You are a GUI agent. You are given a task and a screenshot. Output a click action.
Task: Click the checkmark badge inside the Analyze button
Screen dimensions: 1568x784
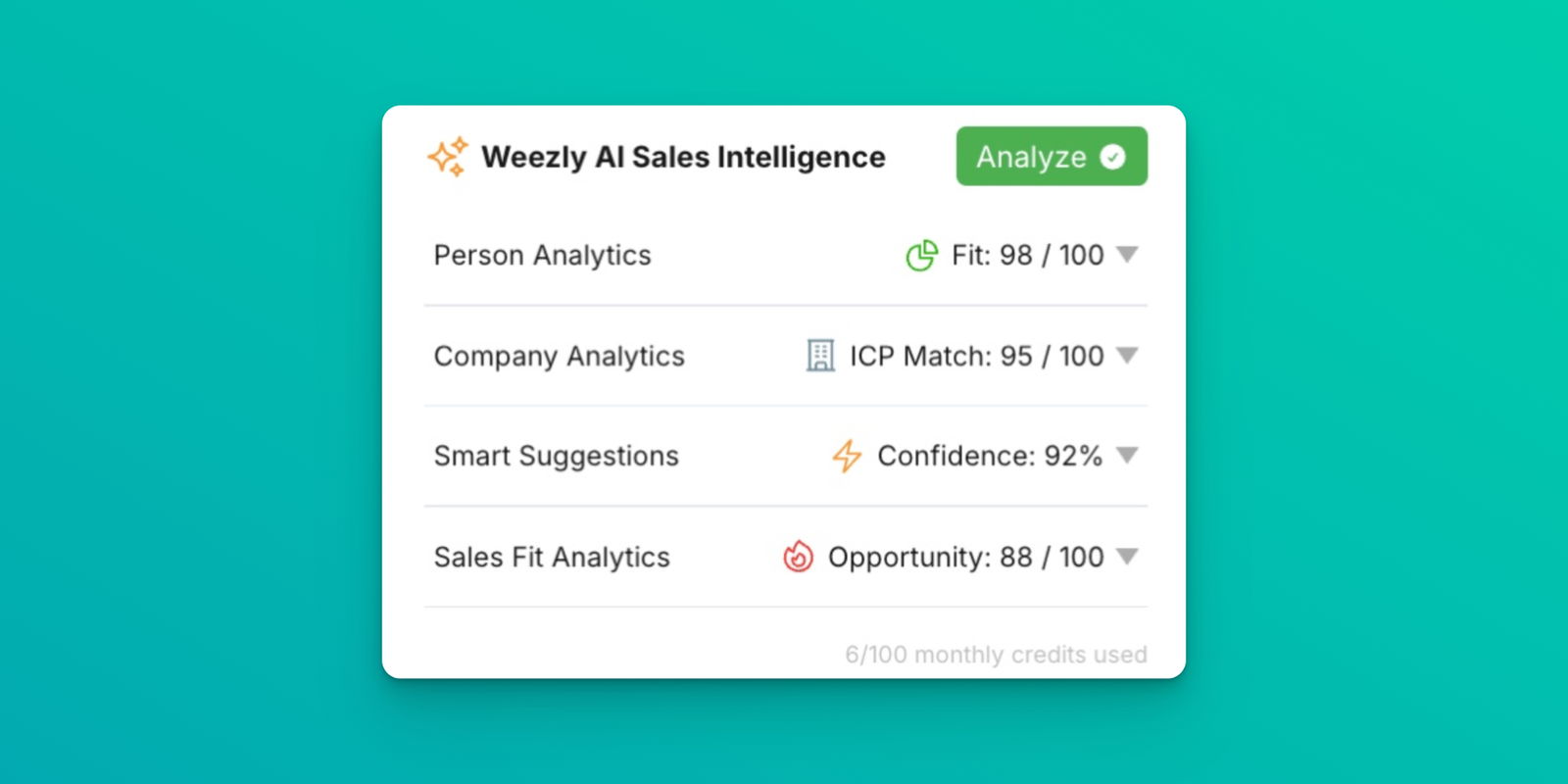pos(1112,155)
